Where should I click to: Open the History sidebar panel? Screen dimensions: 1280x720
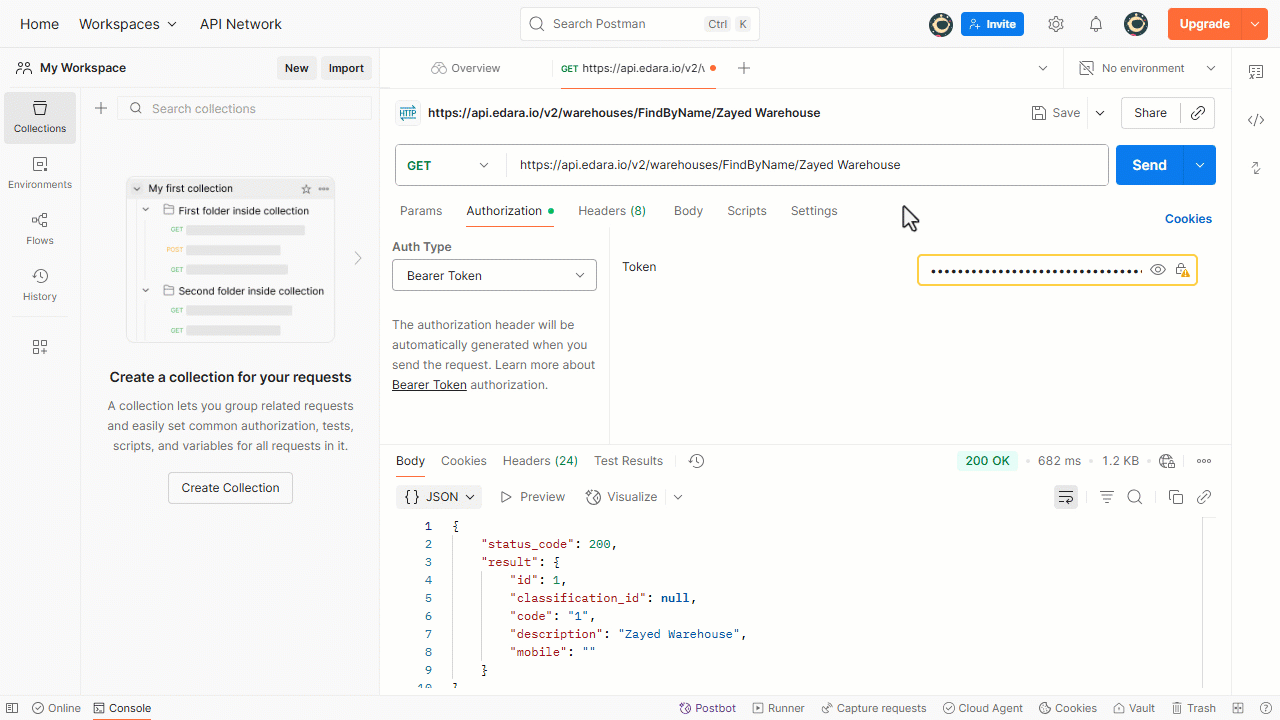40,285
